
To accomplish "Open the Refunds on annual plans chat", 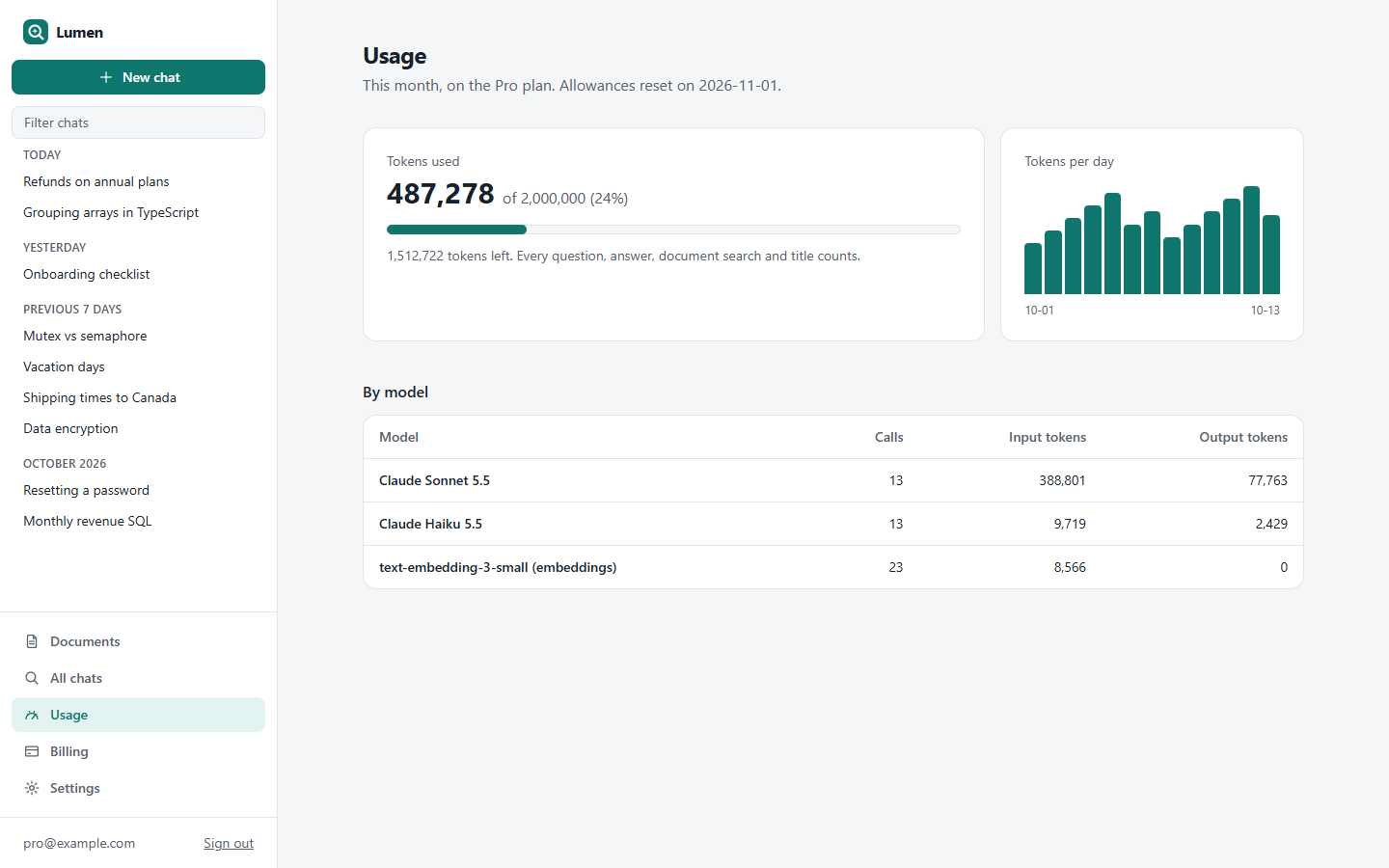I will click(138, 181).
